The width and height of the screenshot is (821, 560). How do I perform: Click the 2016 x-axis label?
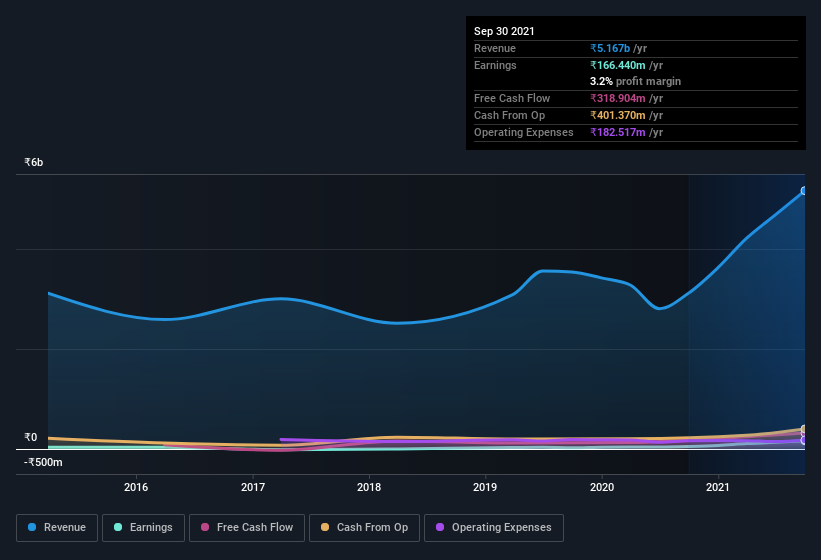point(136,487)
